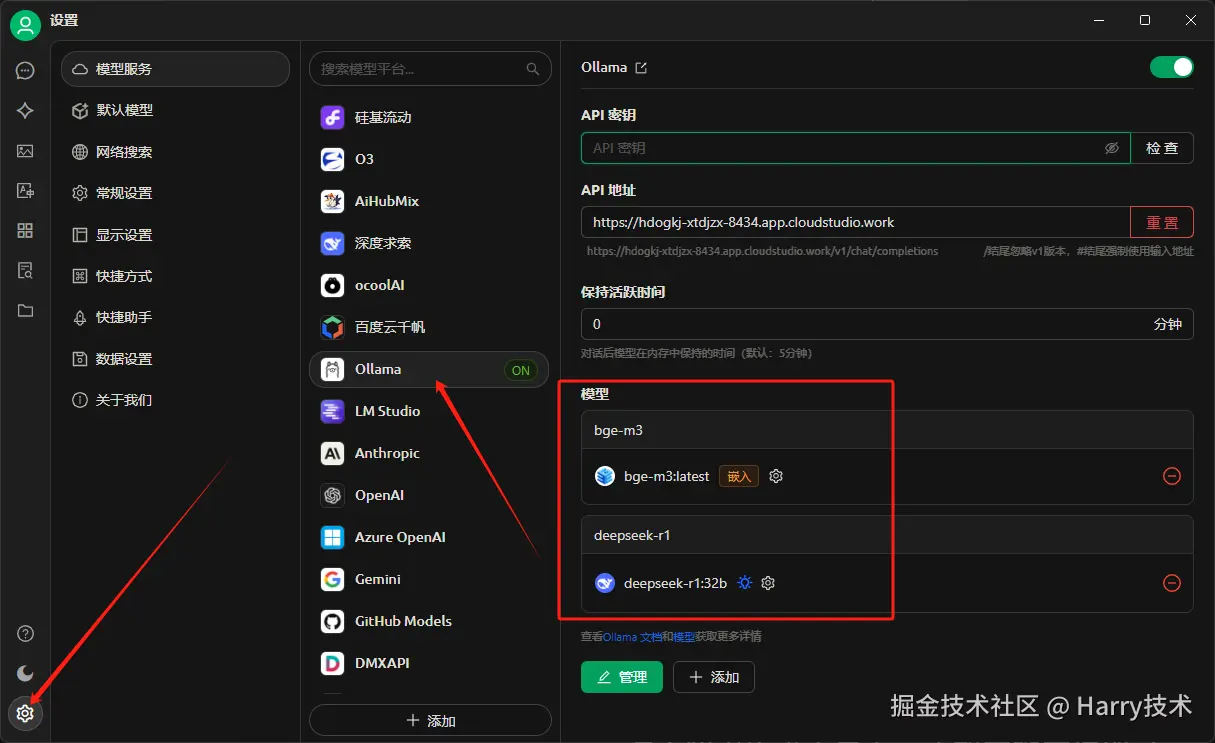Select O3 provider
This screenshot has width=1215, height=743.
[x=430, y=159]
